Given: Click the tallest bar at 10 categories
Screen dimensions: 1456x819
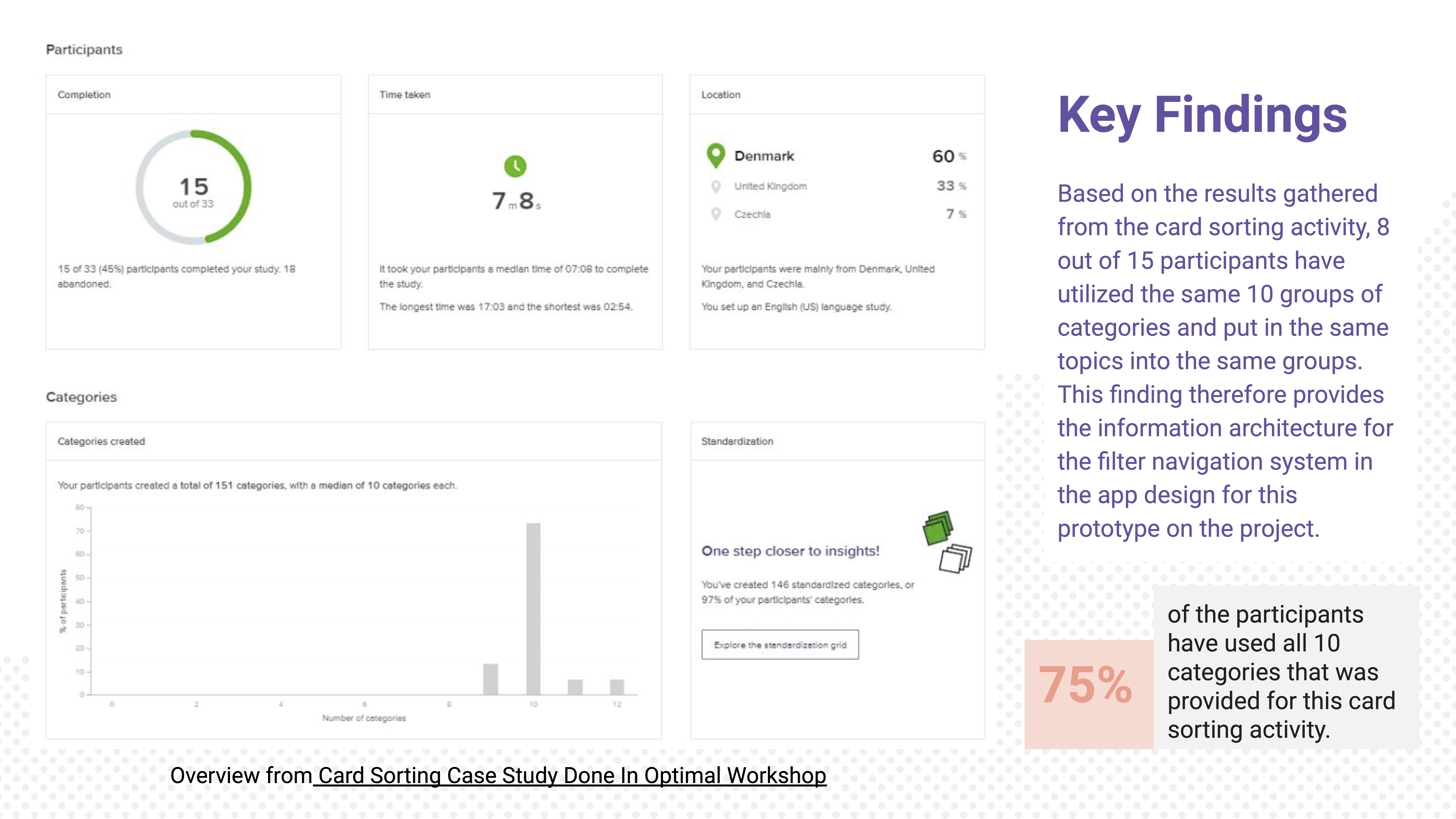Looking at the screenshot, I should (533, 609).
